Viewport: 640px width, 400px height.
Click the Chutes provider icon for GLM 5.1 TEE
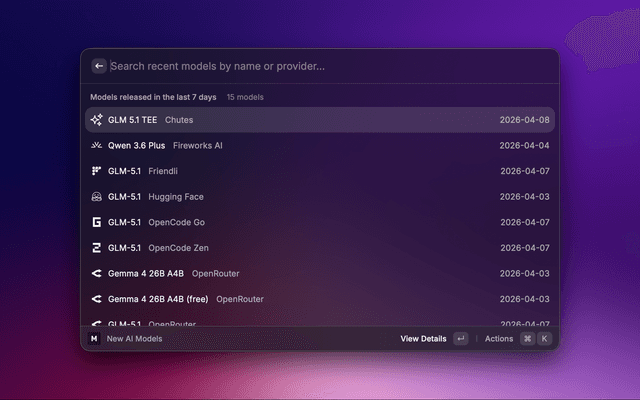96,120
